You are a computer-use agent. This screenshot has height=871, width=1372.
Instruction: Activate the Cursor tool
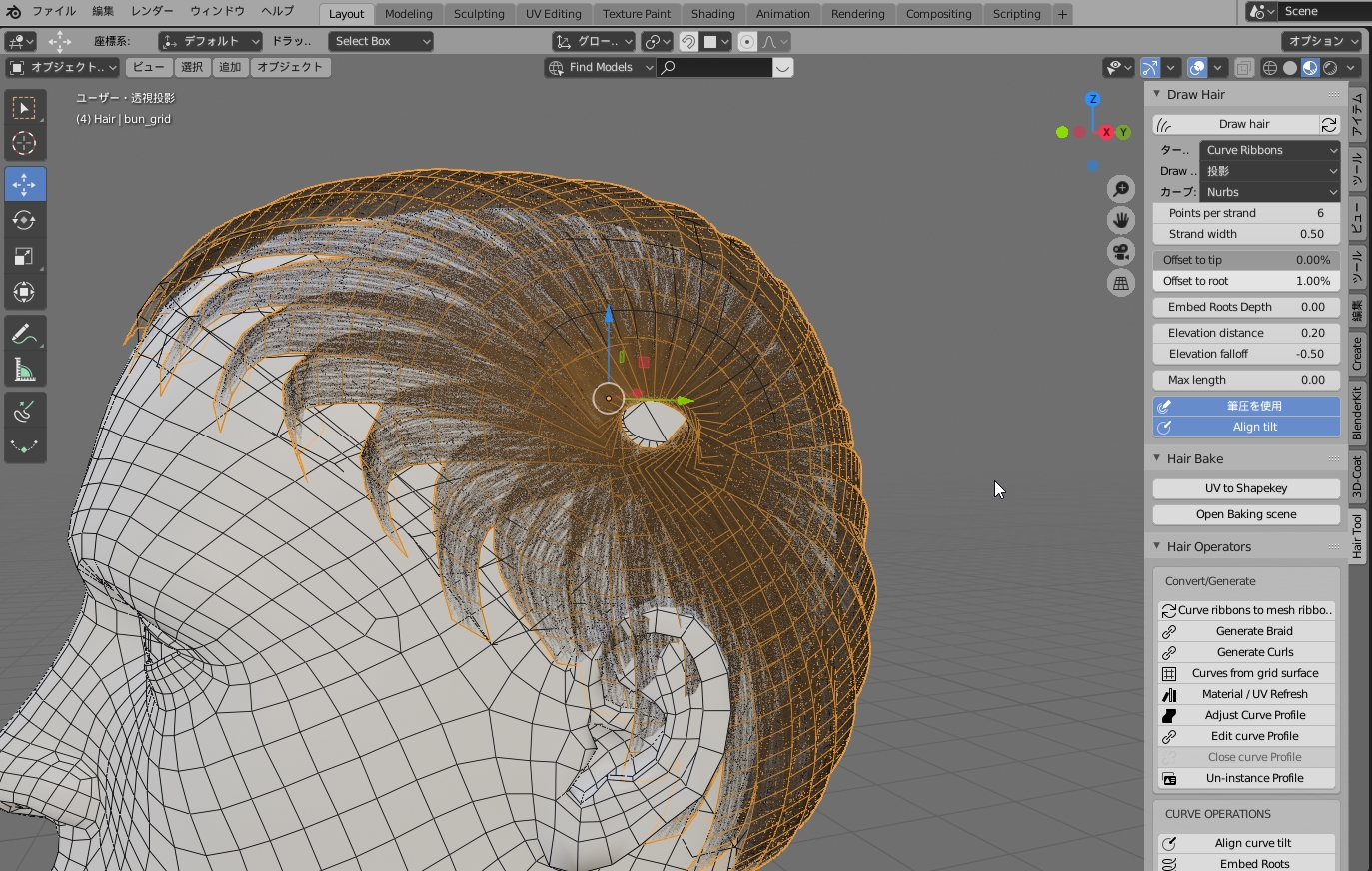pos(24,143)
